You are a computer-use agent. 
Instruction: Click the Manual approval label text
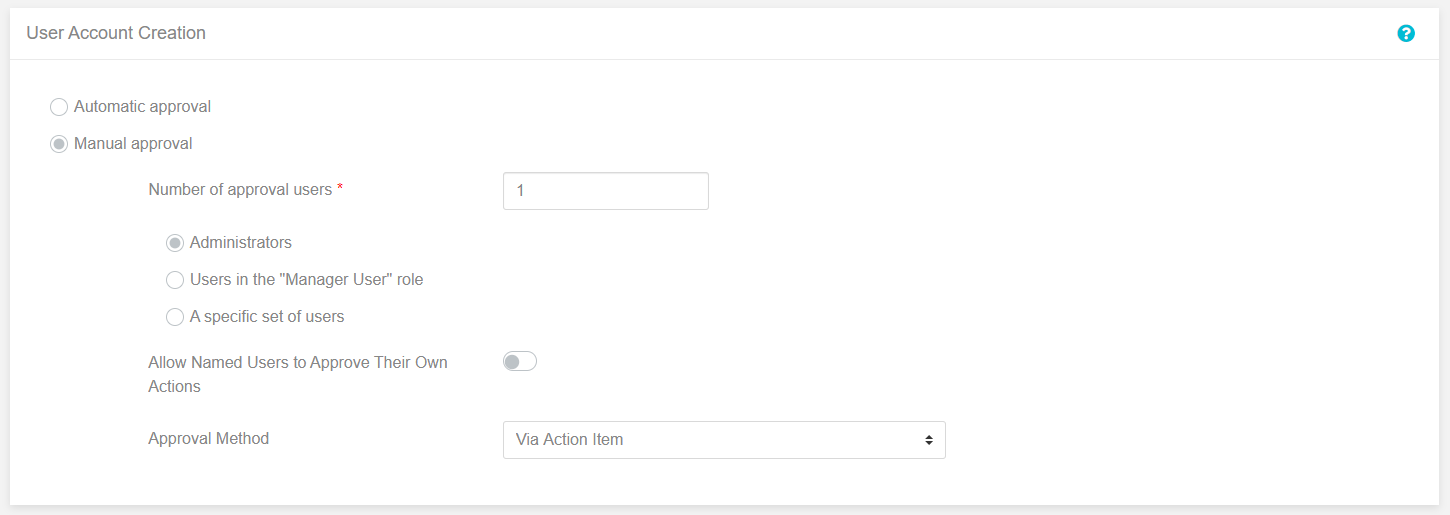click(133, 143)
